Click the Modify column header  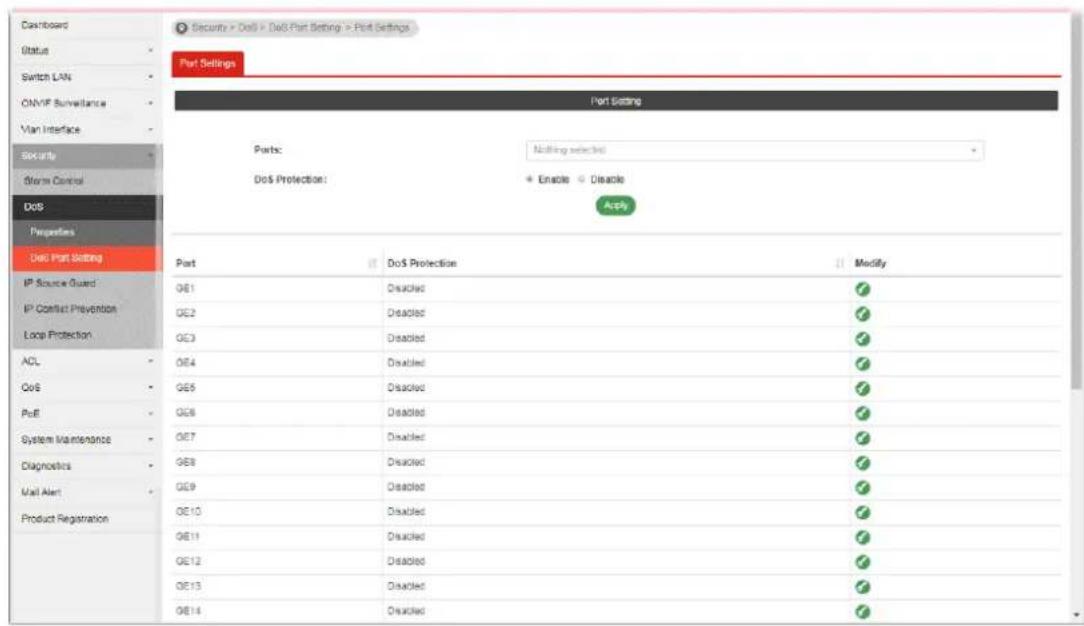pyautogui.click(x=870, y=263)
